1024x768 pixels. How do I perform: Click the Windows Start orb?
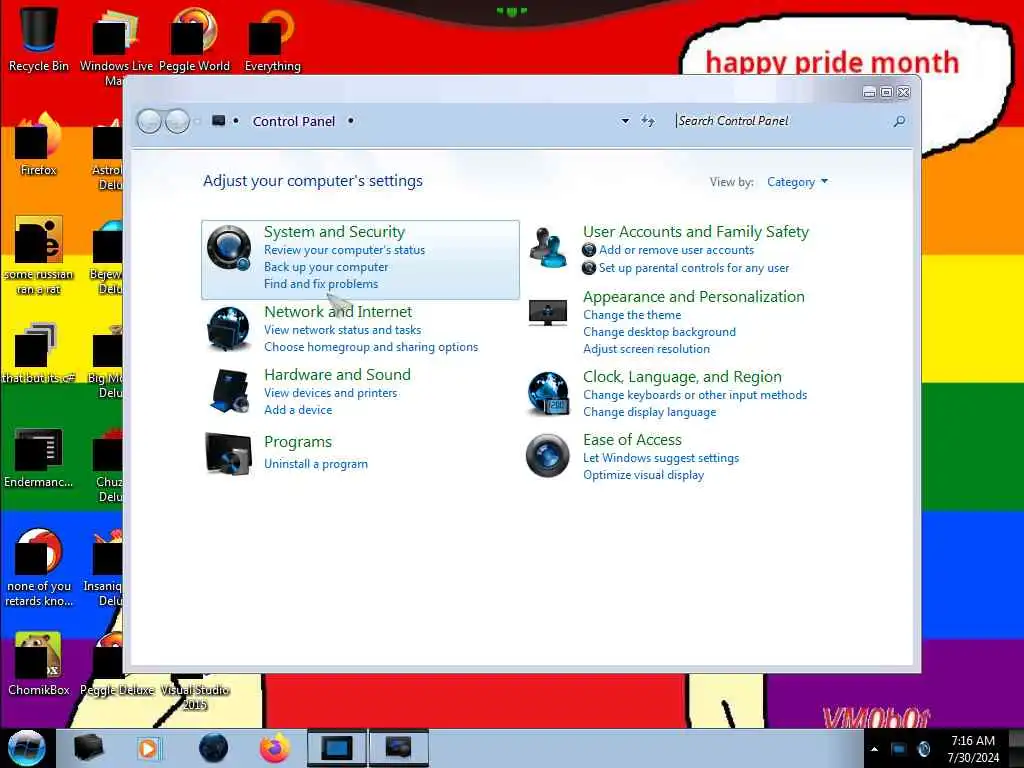point(26,748)
